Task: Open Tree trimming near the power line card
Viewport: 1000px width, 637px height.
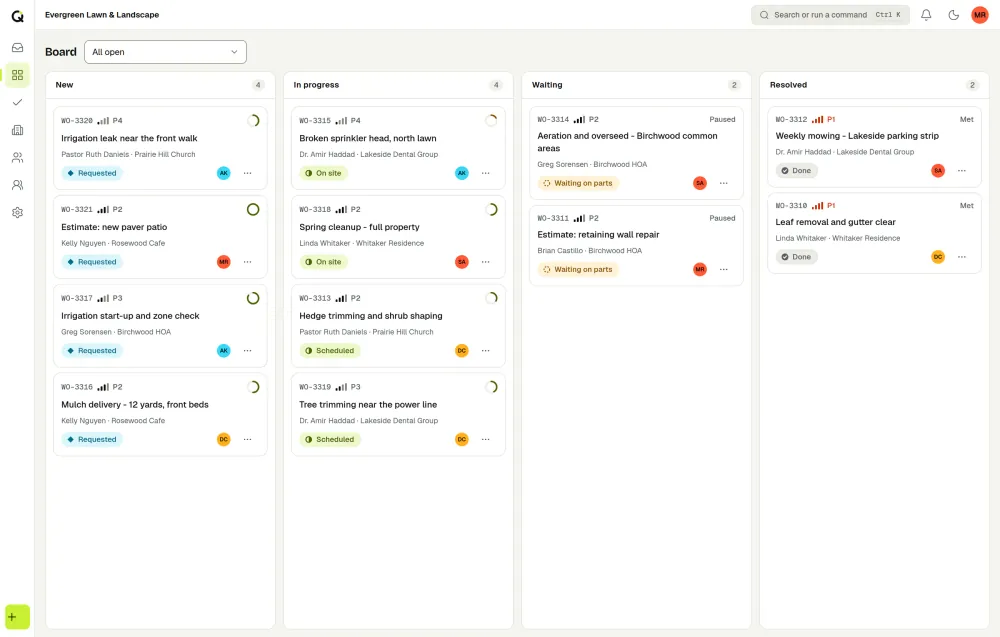Action: tap(368, 404)
